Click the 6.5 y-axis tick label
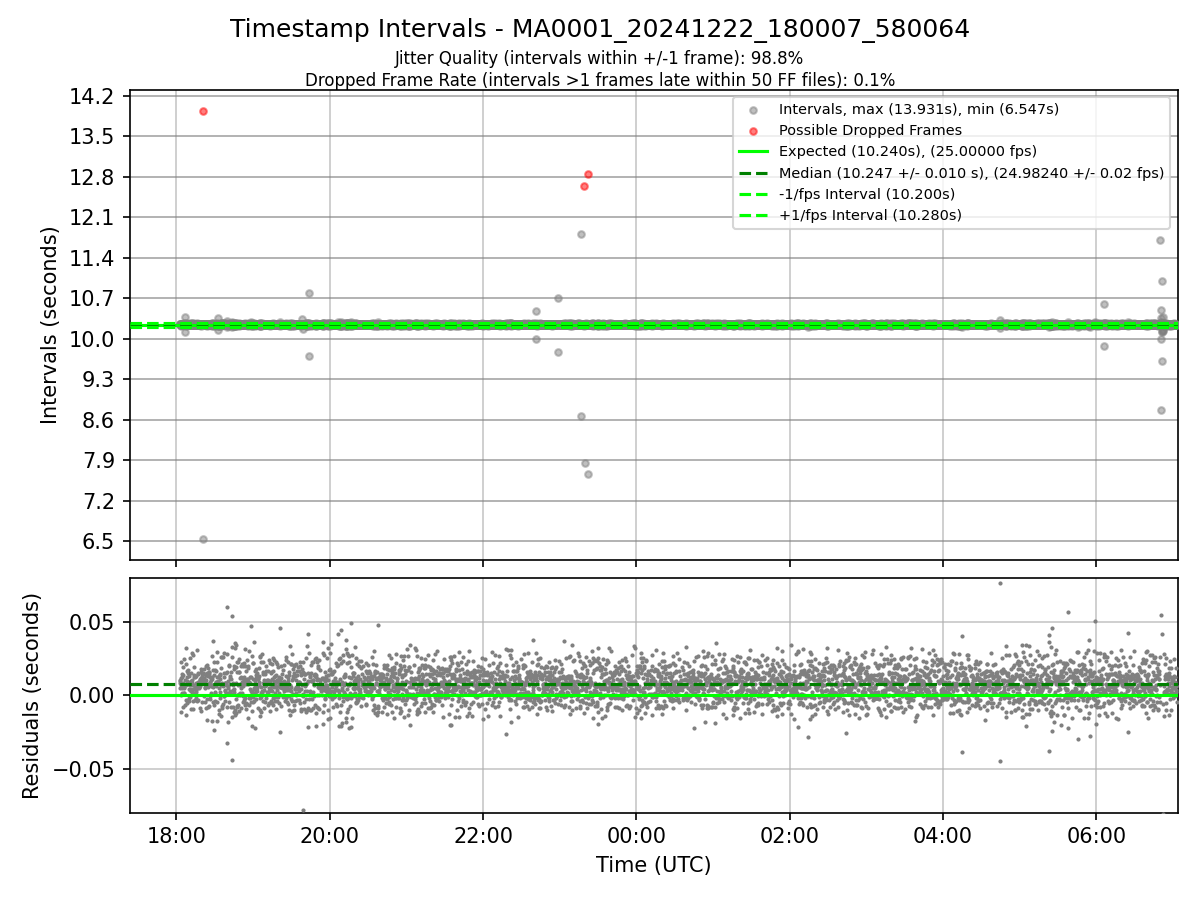The height and width of the screenshot is (900, 1200). click(x=98, y=542)
